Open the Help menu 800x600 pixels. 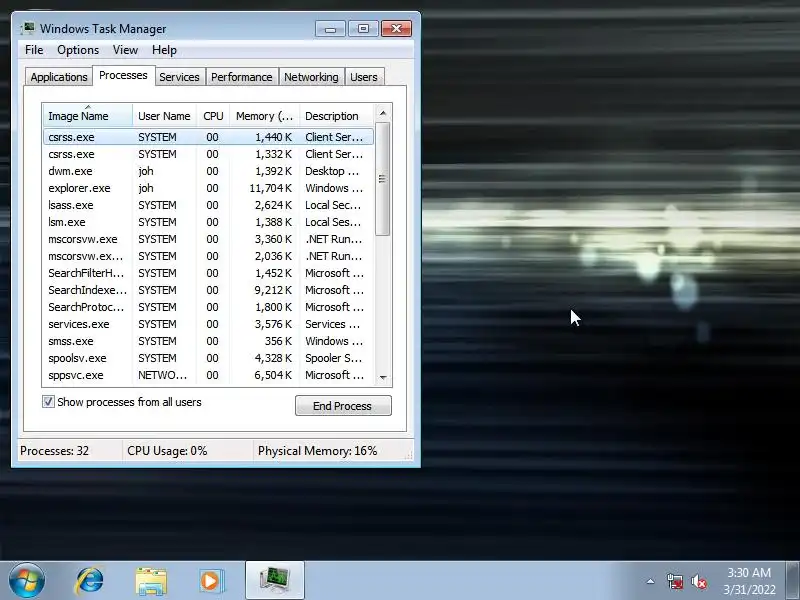click(x=164, y=50)
